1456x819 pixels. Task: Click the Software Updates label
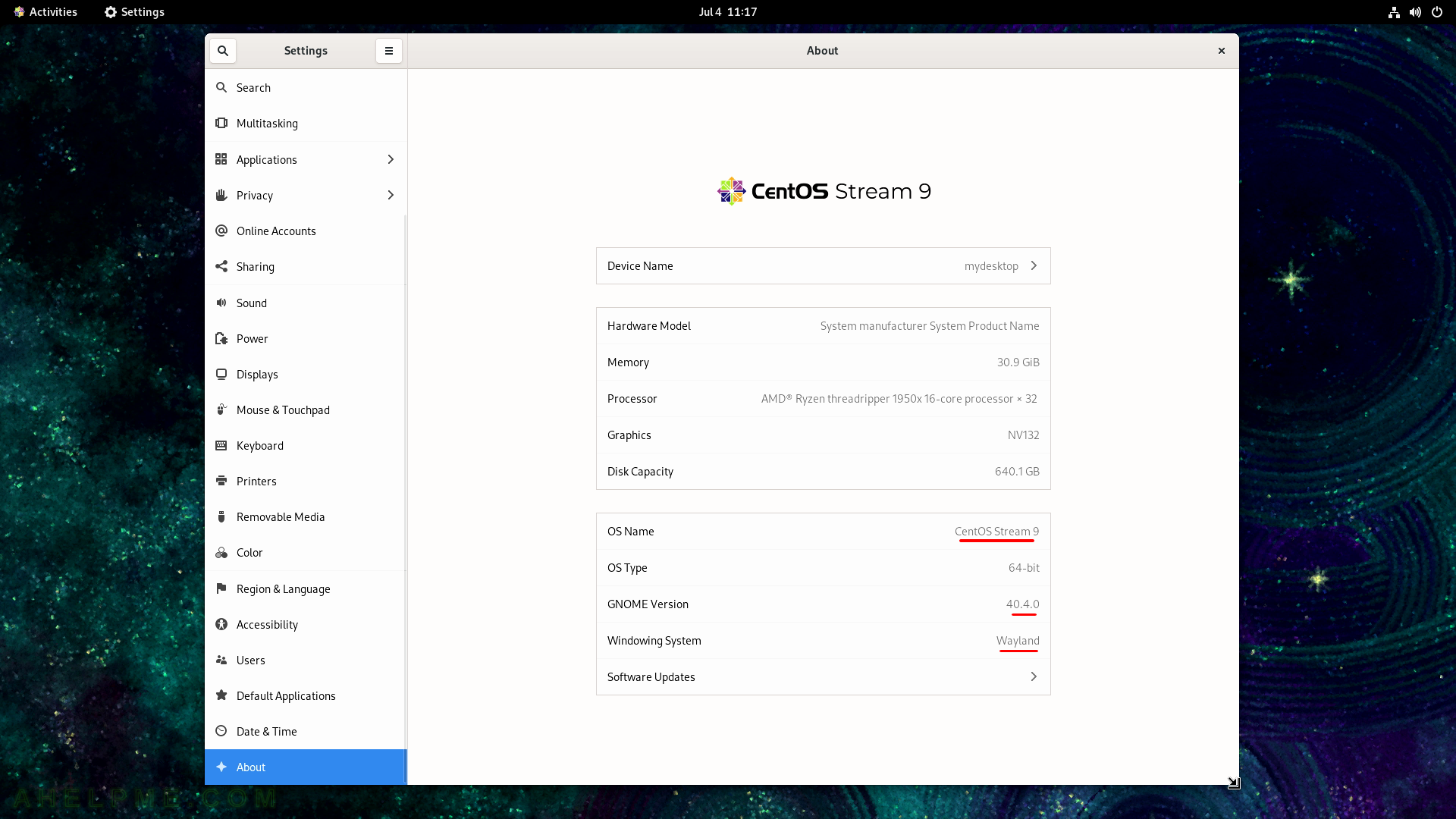click(651, 676)
